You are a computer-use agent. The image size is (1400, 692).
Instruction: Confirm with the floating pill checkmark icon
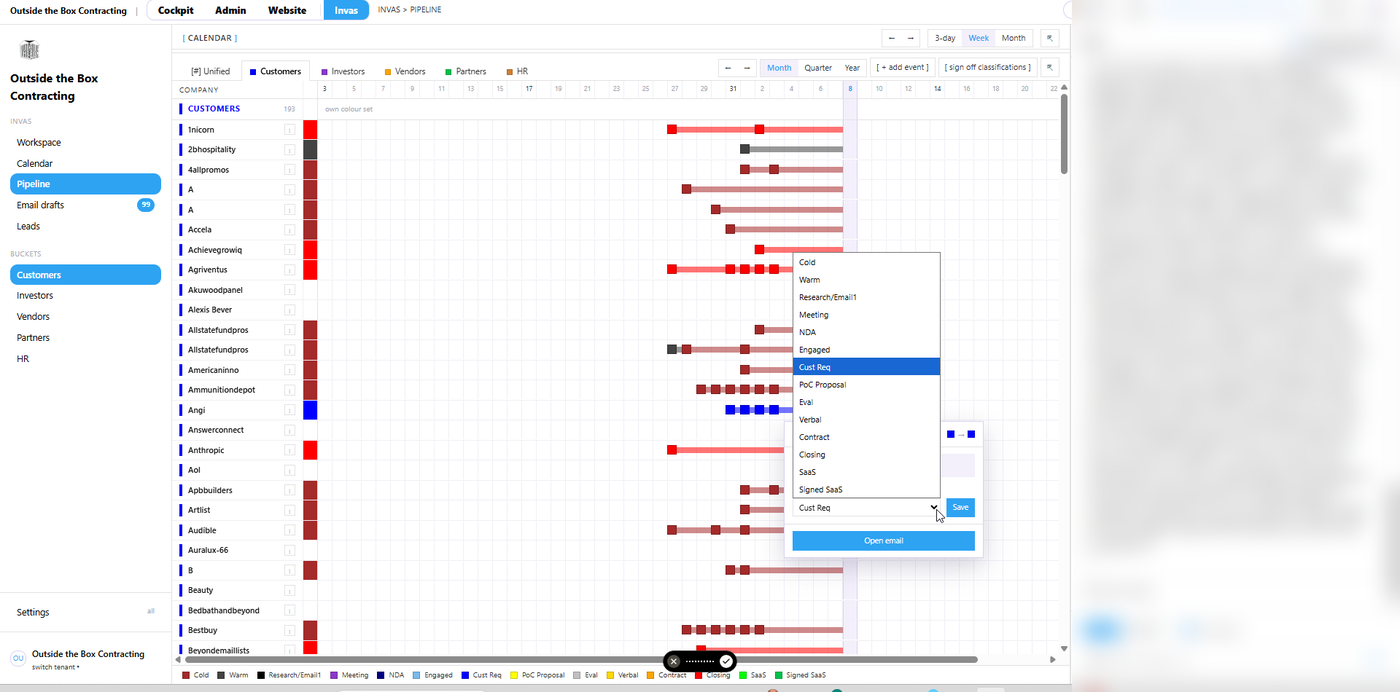click(727, 661)
